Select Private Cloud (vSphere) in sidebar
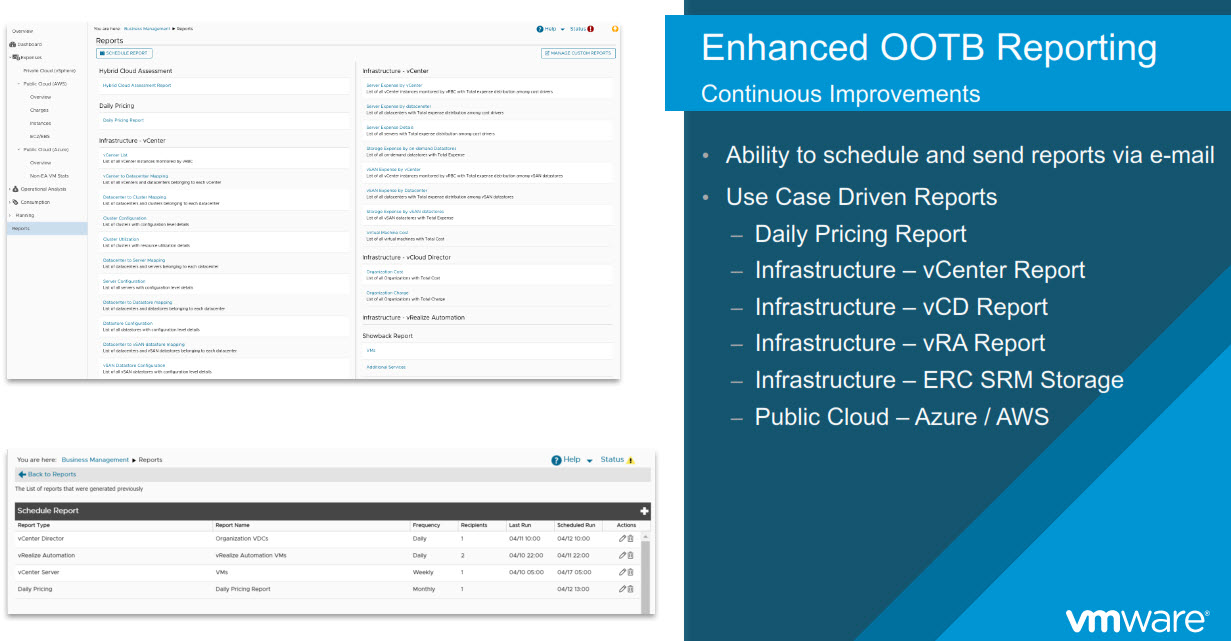The width and height of the screenshot is (1231, 641). [x=50, y=71]
